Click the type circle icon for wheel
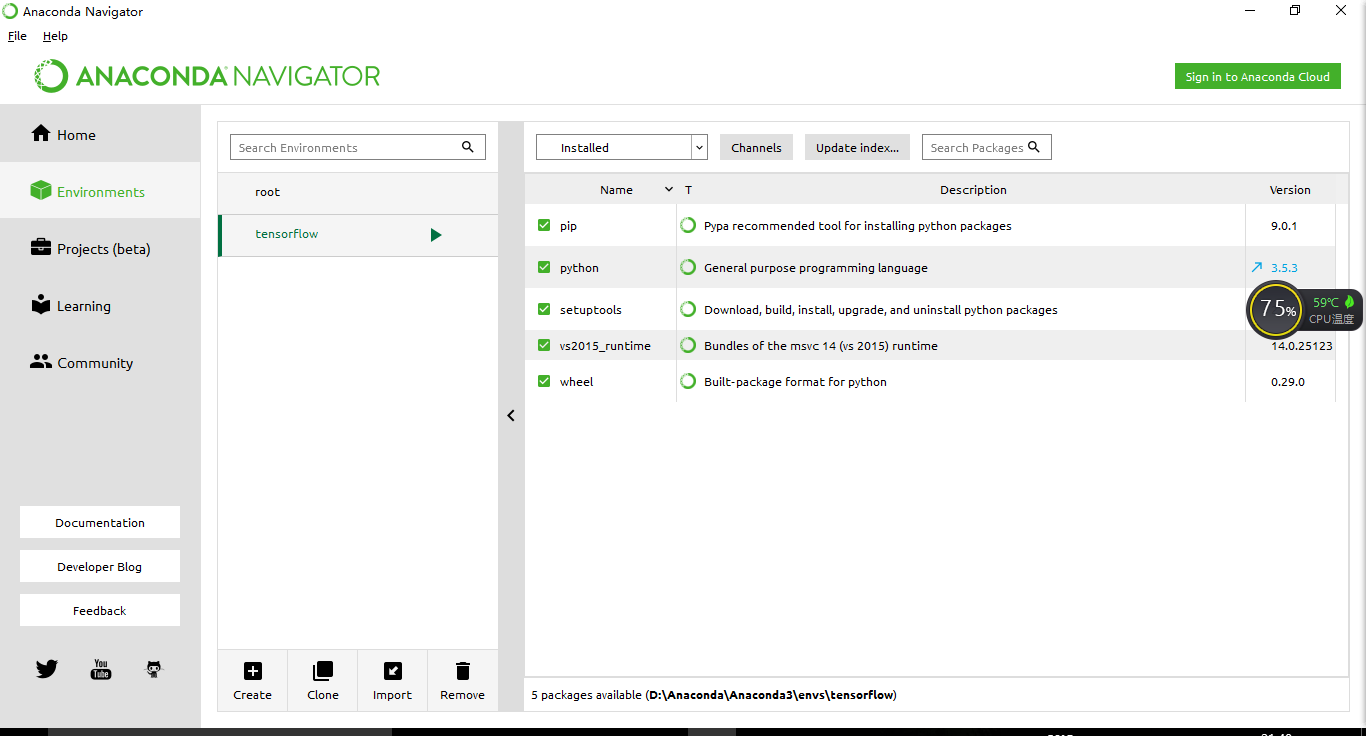1366x736 pixels. (688, 381)
